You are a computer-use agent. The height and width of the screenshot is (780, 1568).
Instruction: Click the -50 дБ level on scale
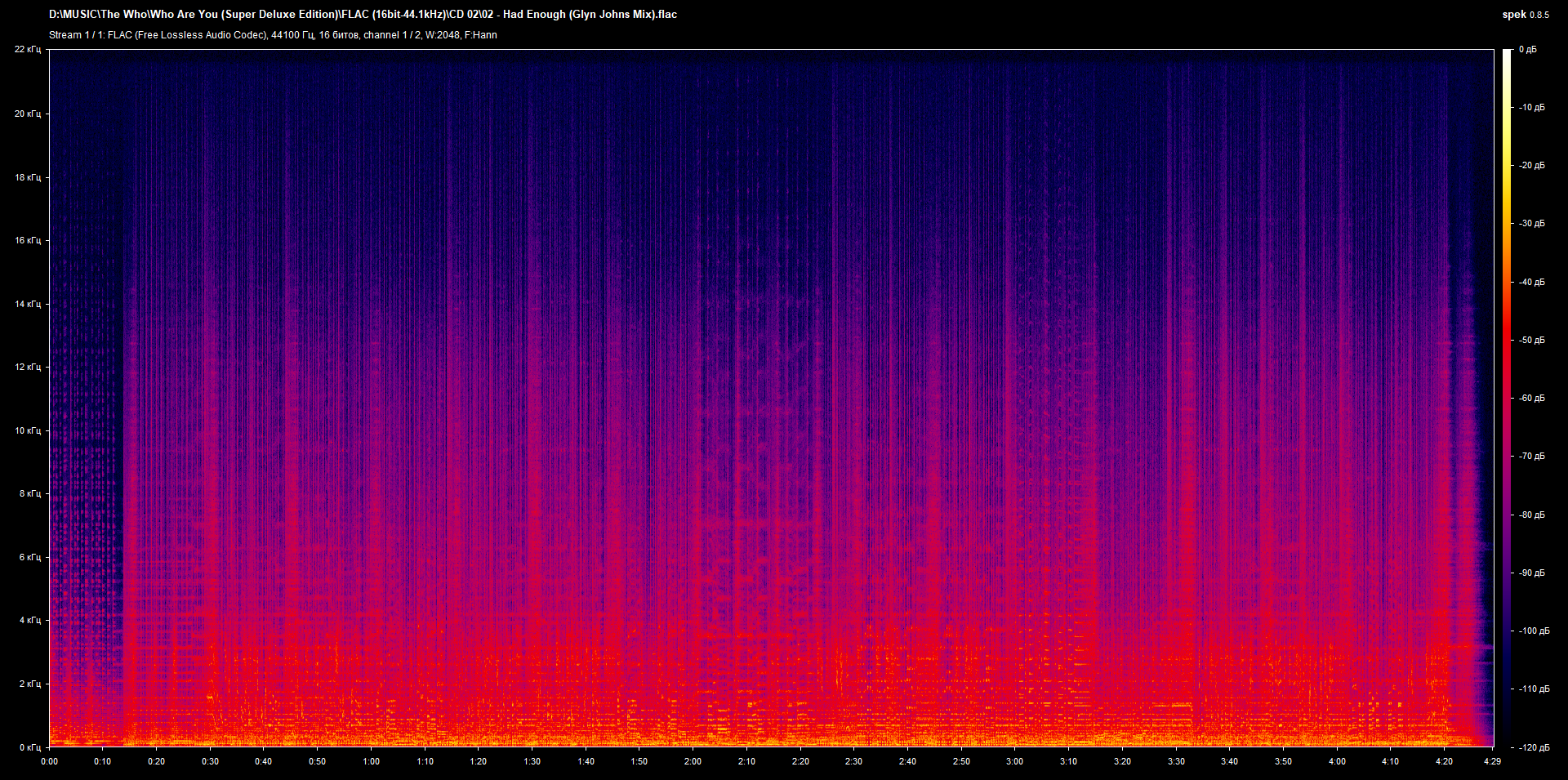pos(1531,340)
